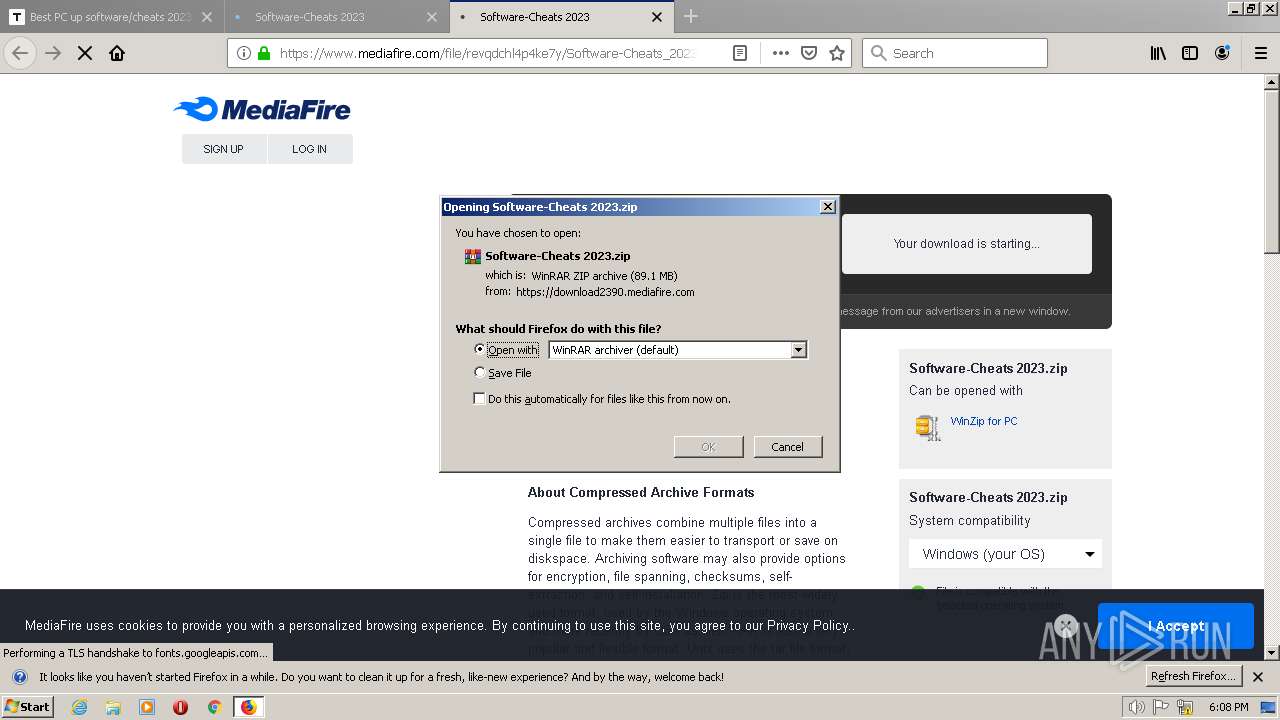Image resolution: width=1280 pixels, height=720 pixels.
Task: Toggle reader view icon
Action: tap(740, 53)
